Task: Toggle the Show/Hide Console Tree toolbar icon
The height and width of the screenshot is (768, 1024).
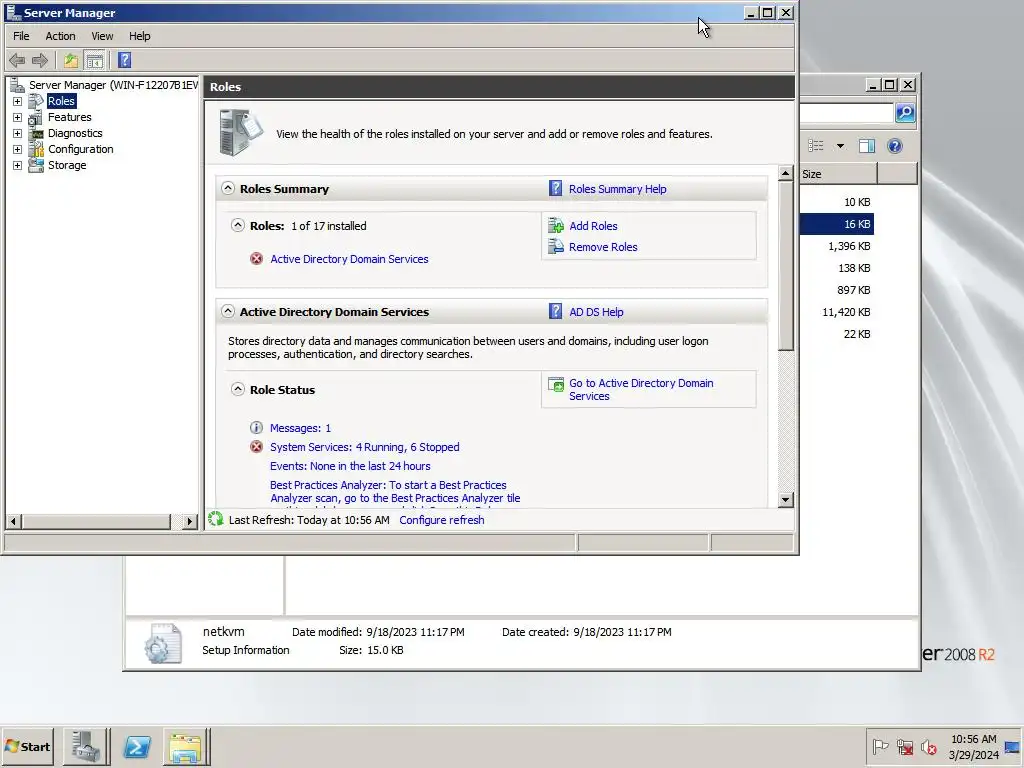Action: [x=95, y=61]
